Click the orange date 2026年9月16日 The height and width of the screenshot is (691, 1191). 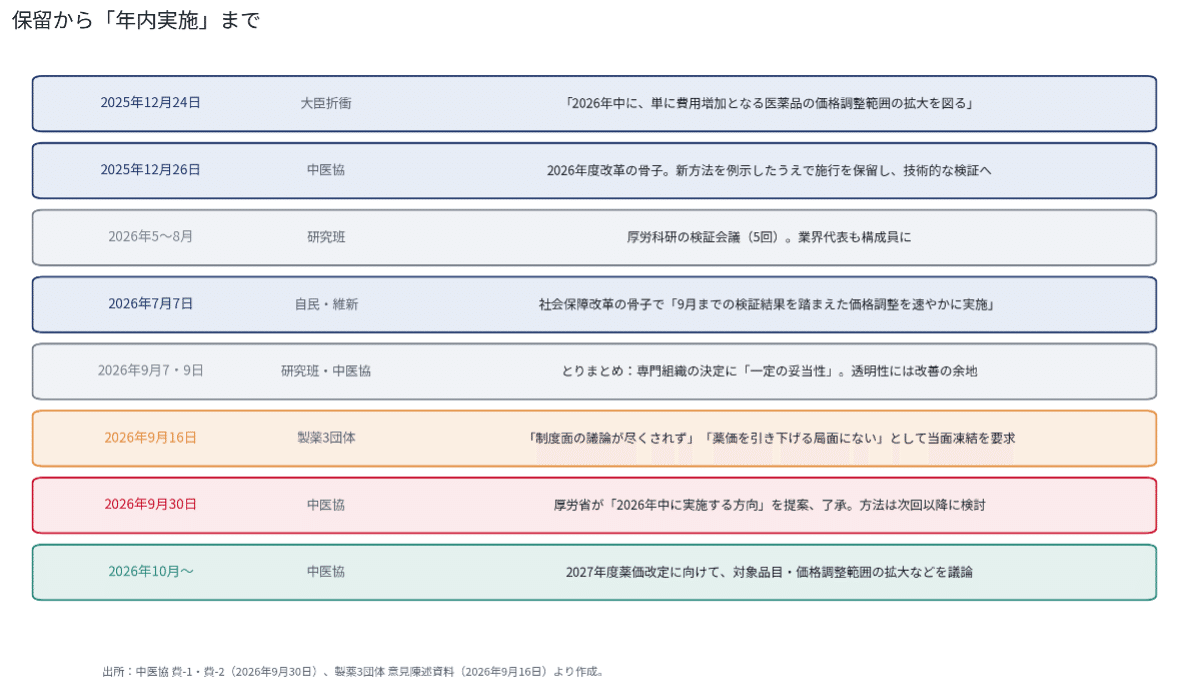[x=150, y=438]
